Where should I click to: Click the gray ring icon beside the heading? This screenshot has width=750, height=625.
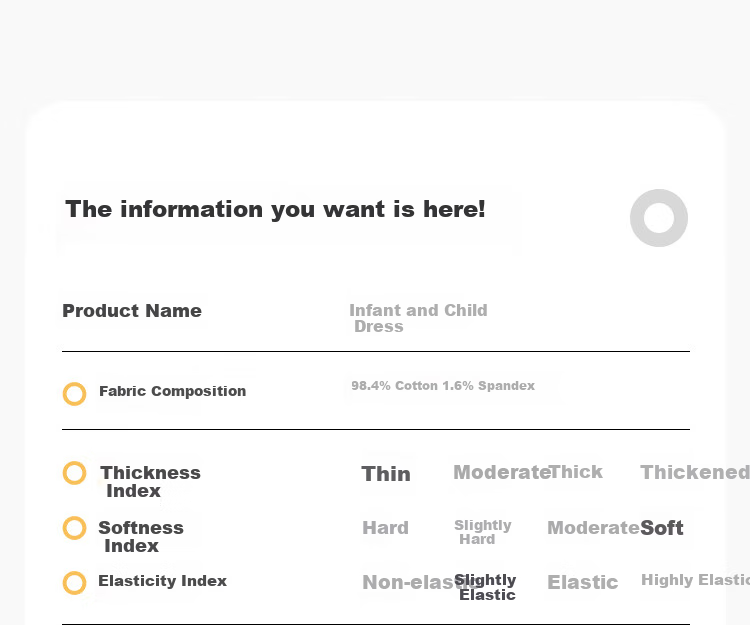click(x=659, y=218)
